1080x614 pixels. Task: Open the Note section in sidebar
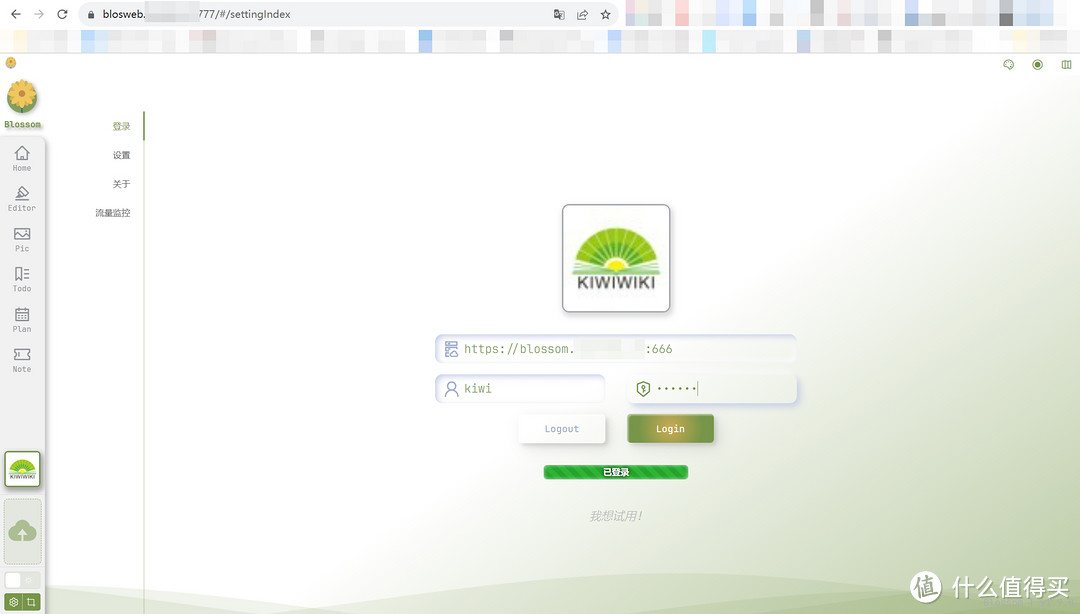click(x=22, y=360)
